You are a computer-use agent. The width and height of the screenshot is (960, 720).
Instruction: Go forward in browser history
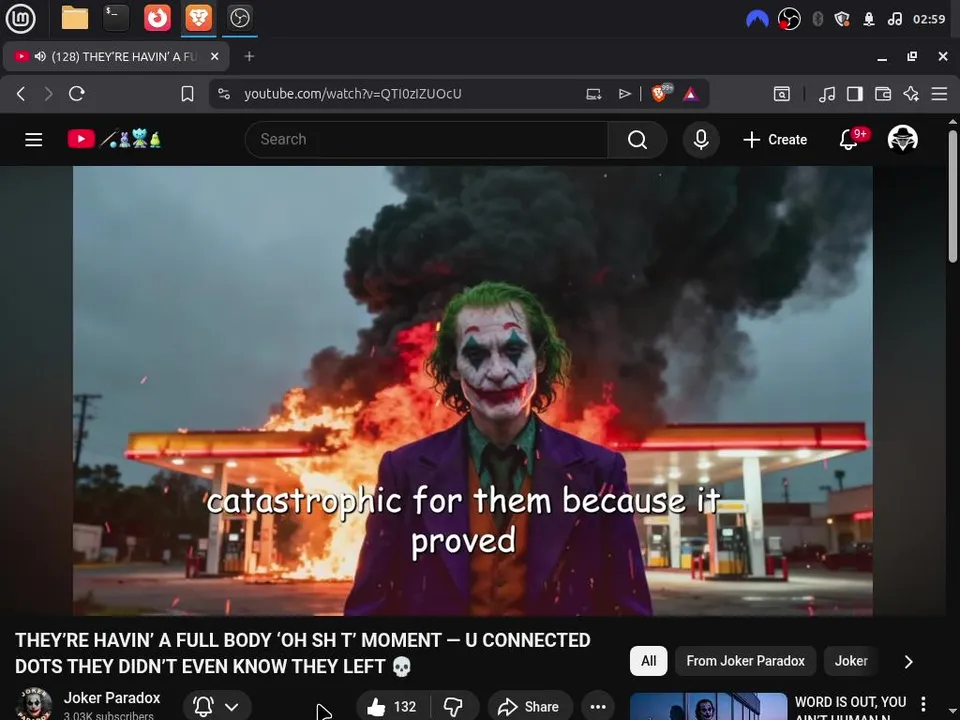[x=48, y=94]
